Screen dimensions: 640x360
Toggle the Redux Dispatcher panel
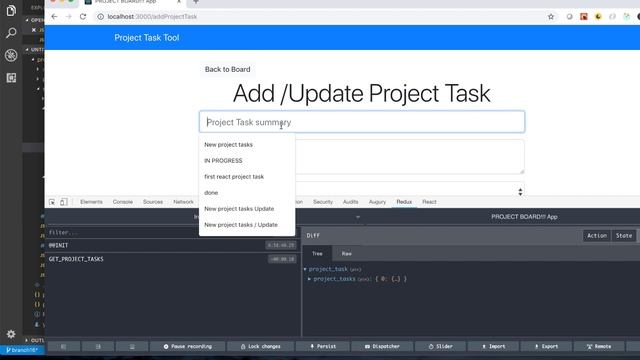tap(382, 346)
